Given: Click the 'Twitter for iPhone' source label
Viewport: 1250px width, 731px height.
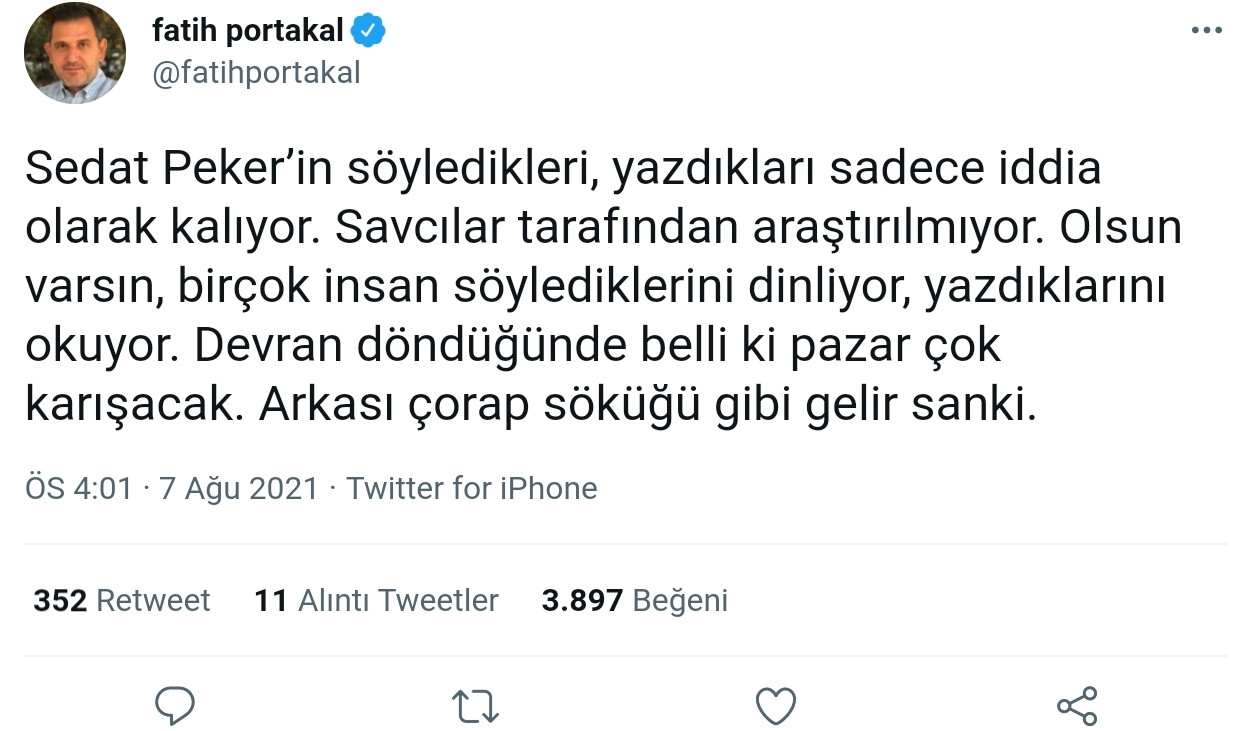Looking at the screenshot, I should 470,488.
